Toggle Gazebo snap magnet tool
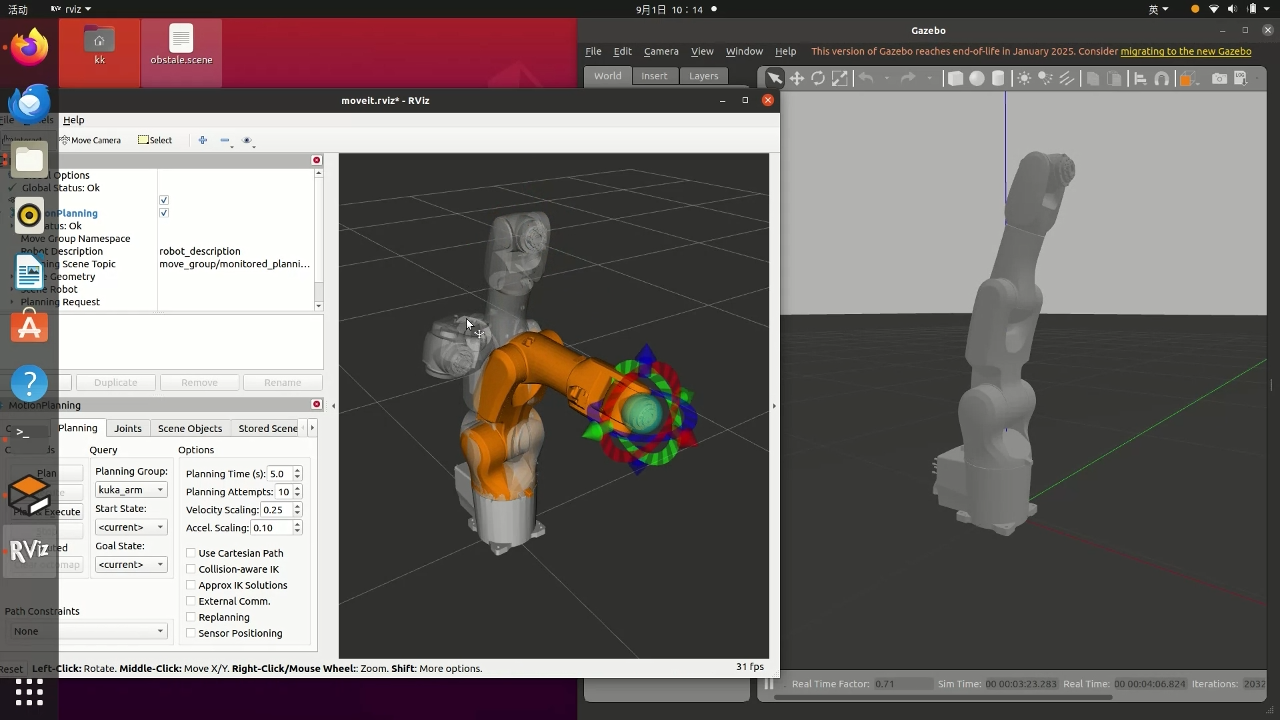The image size is (1280, 720). tap(1162, 78)
